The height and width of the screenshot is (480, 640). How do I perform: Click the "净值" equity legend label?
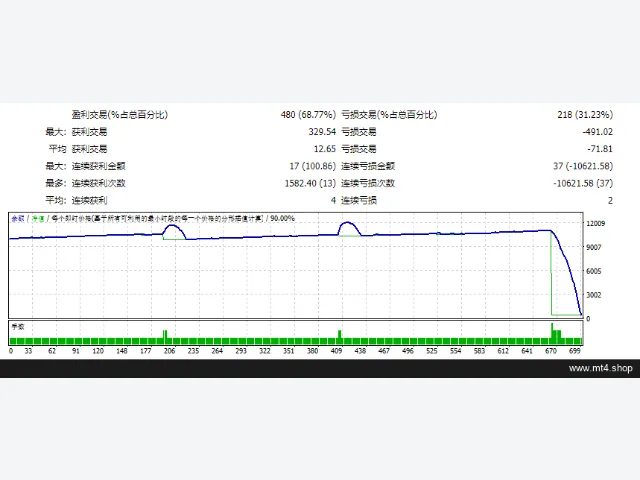point(38,219)
